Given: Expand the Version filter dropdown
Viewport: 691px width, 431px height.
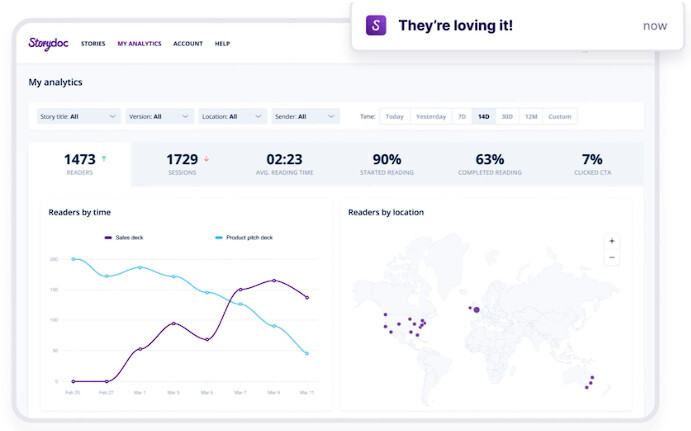Looking at the screenshot, I should pos(160,116).
